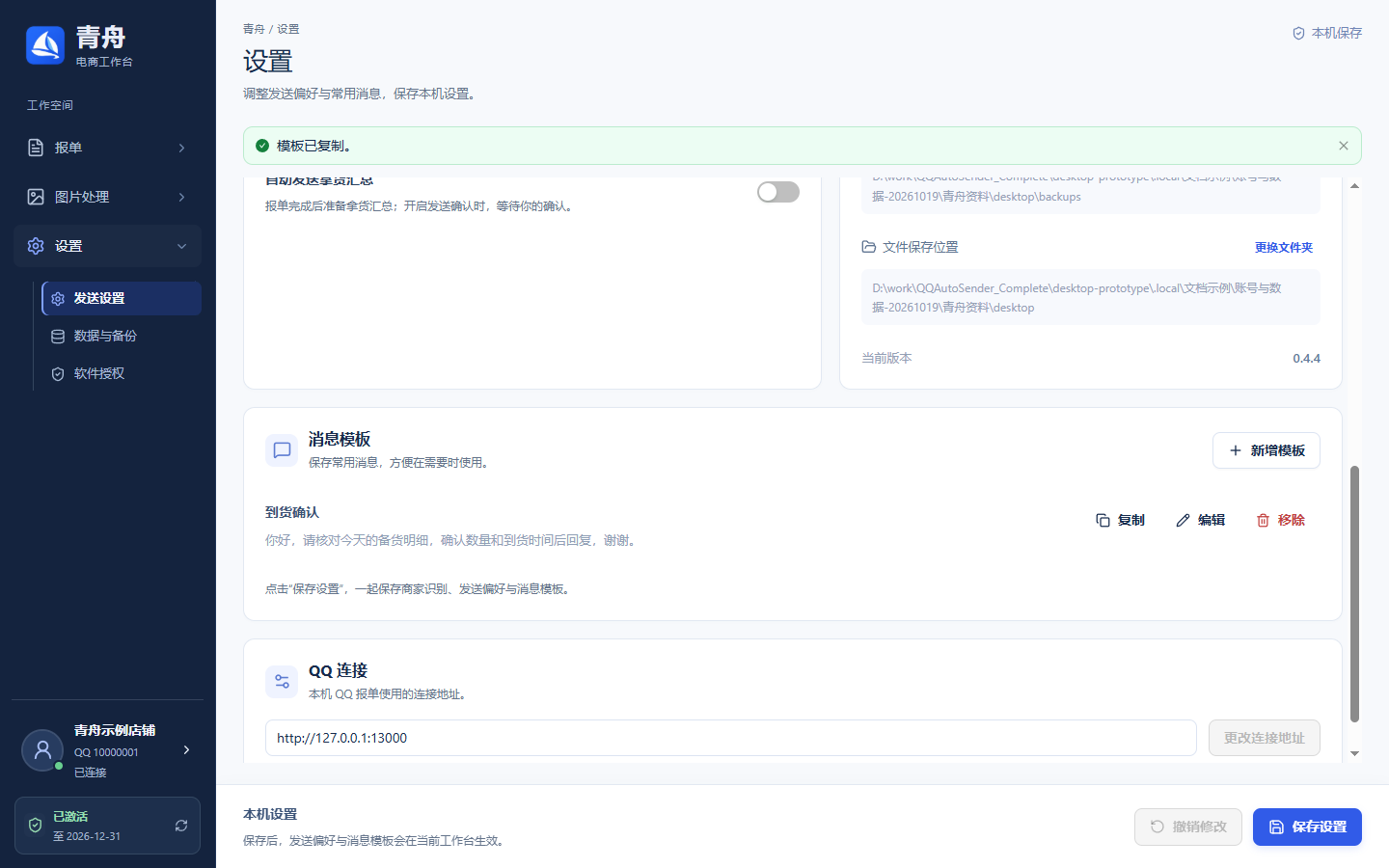
Task: Expand the 图片处理 menu chevron
Action: pyautogui.click(x=181, y=197)
